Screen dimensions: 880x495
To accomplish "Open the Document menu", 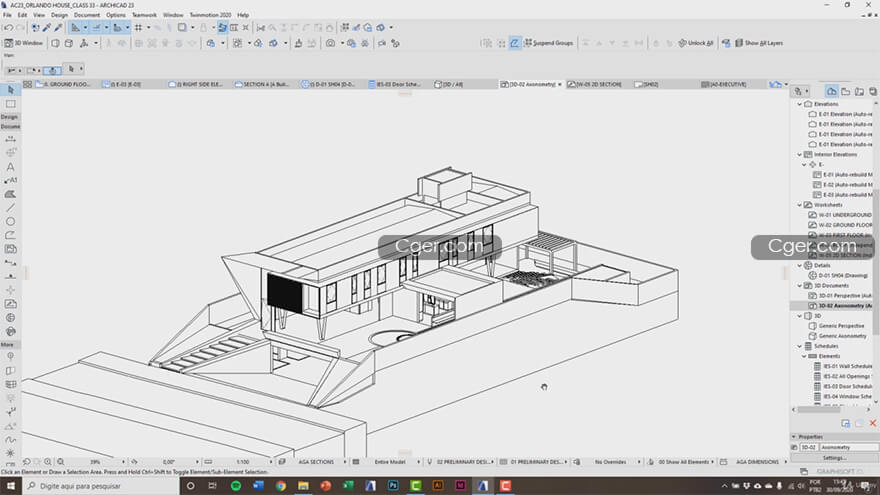I will 87,15.
